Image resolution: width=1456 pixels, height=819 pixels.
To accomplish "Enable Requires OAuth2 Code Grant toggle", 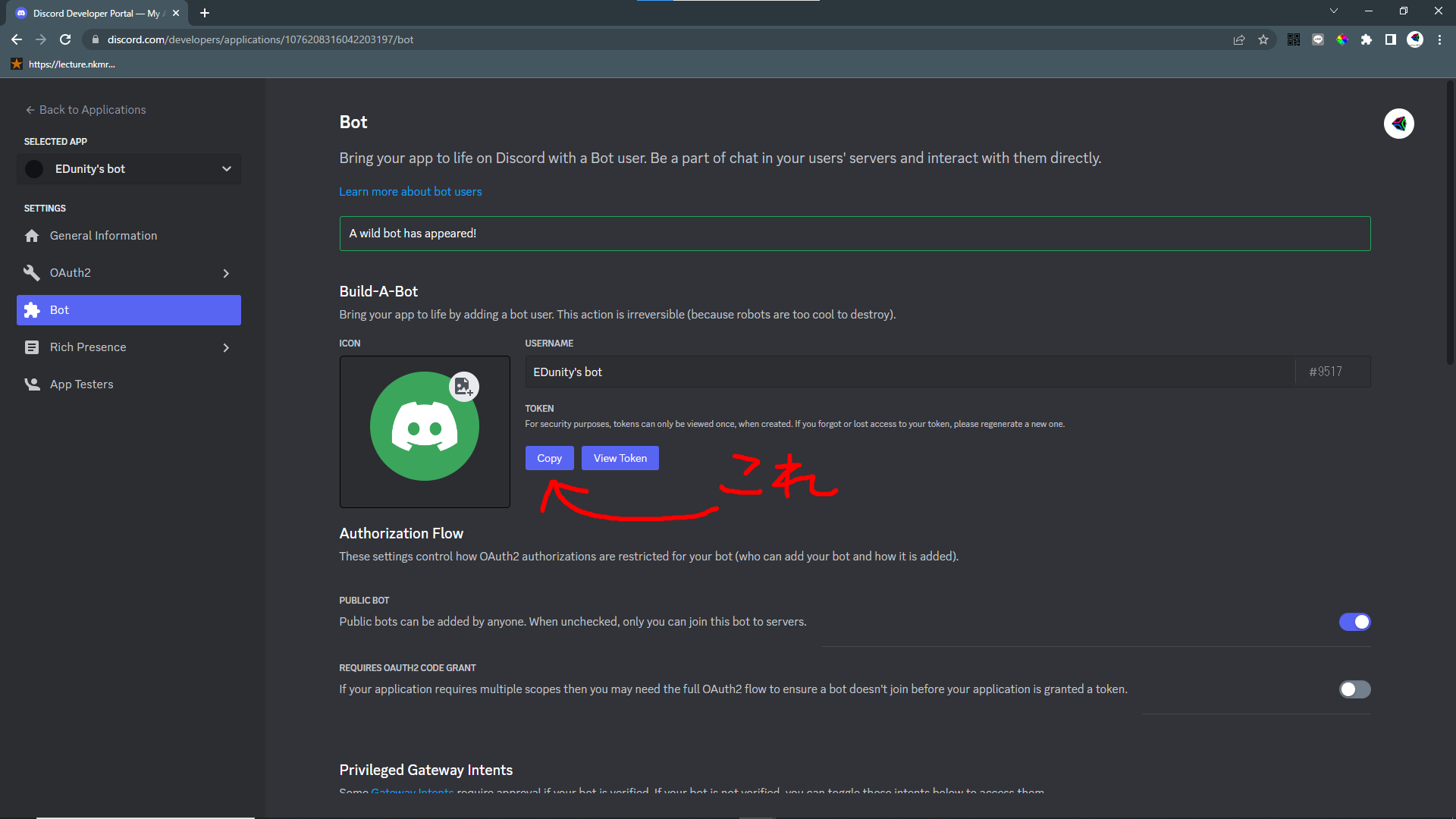I will (1354, 689).
